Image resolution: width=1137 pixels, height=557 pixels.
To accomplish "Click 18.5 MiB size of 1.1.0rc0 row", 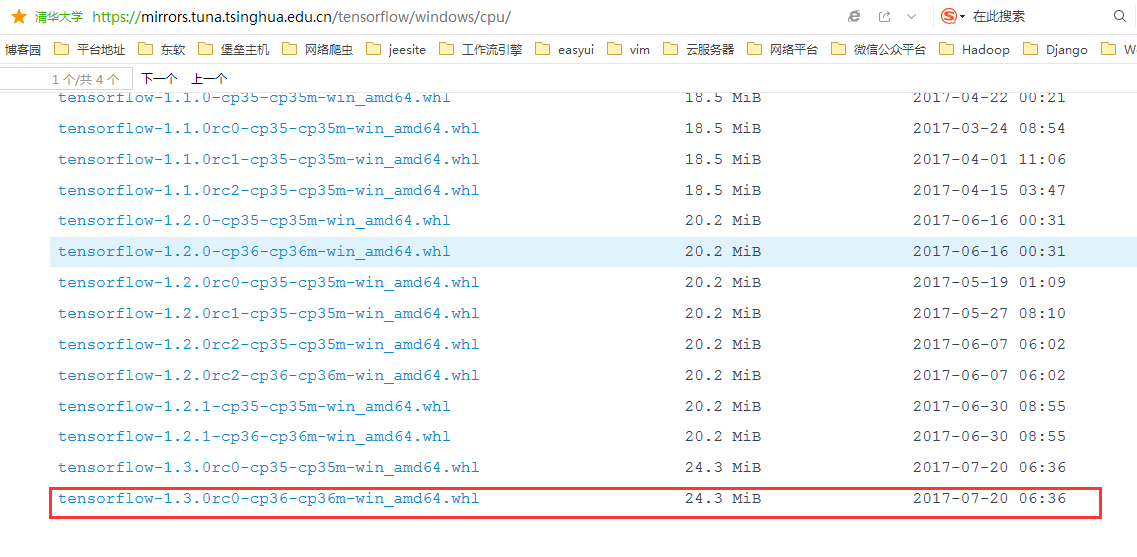I will 723,128.
